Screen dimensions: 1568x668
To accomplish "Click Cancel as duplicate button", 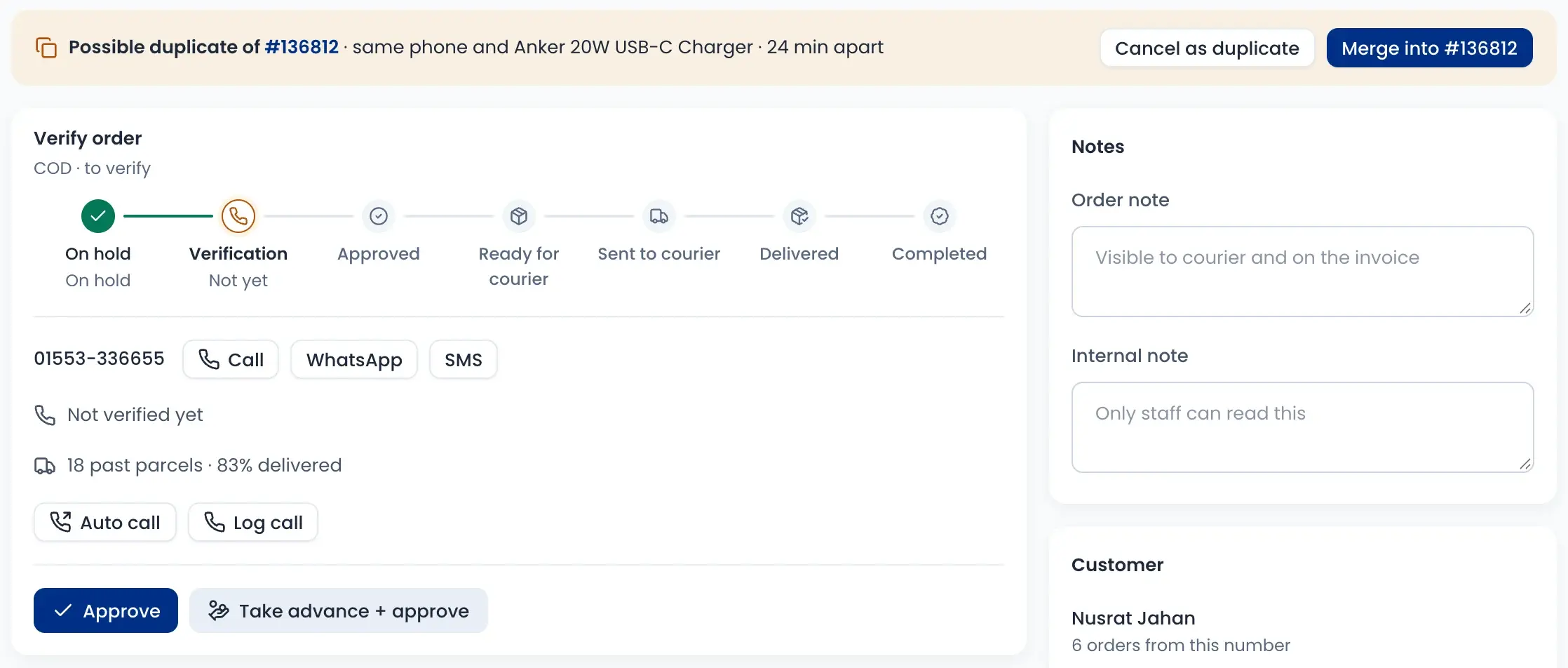I will pos(1207,48).
